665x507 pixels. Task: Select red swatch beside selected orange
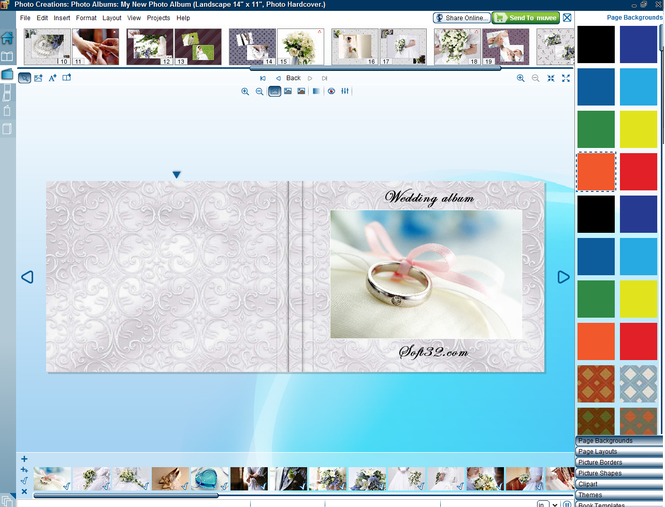[638, 171]
